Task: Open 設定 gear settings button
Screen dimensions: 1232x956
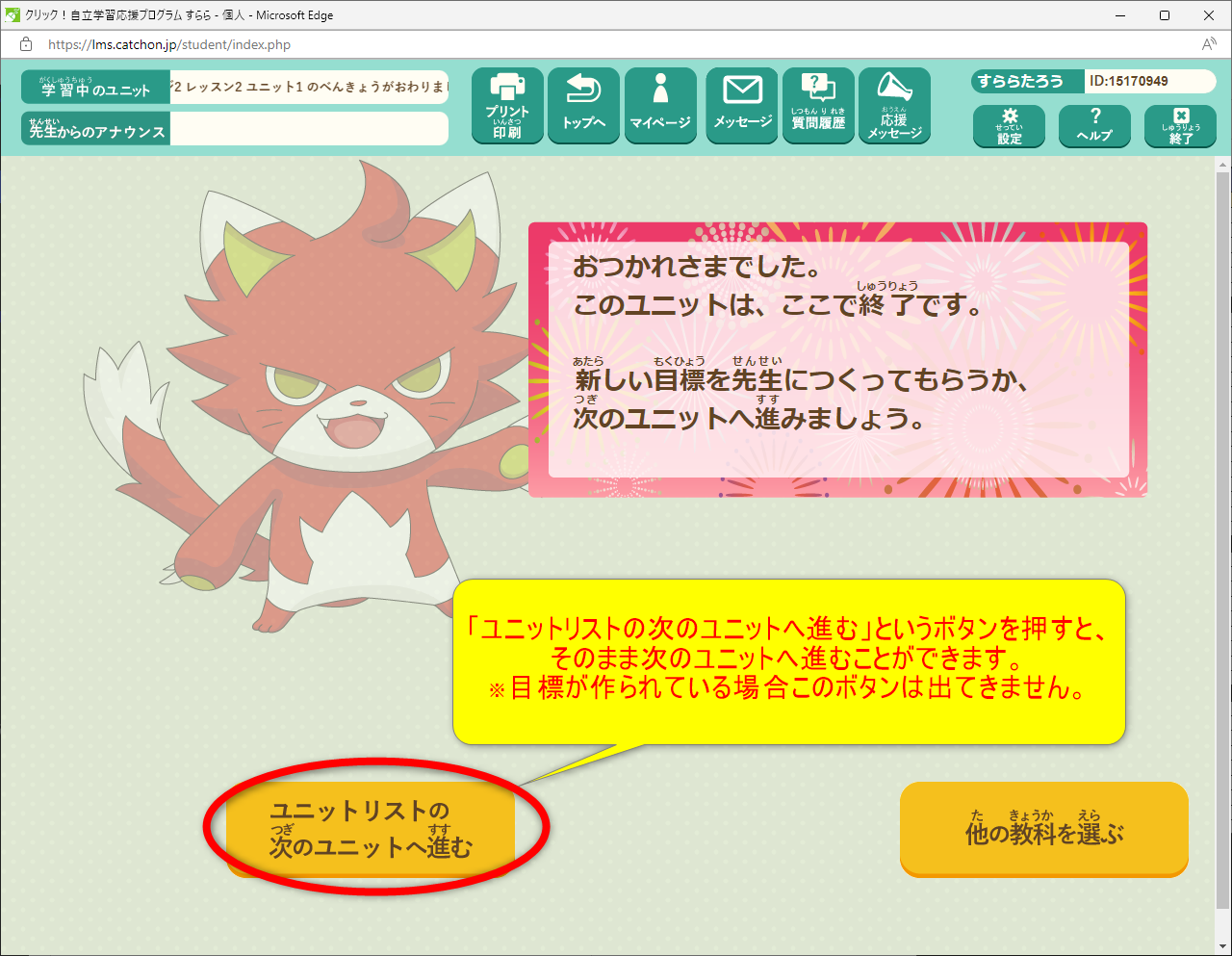Action: point(1009,126)
